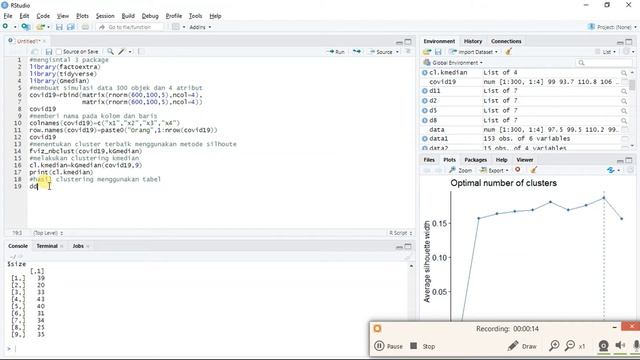The height and width of the screenshot is (360, 640).
Task: Refresh the current plot icon
Action: pyautogui.click(x=611, y=170)
